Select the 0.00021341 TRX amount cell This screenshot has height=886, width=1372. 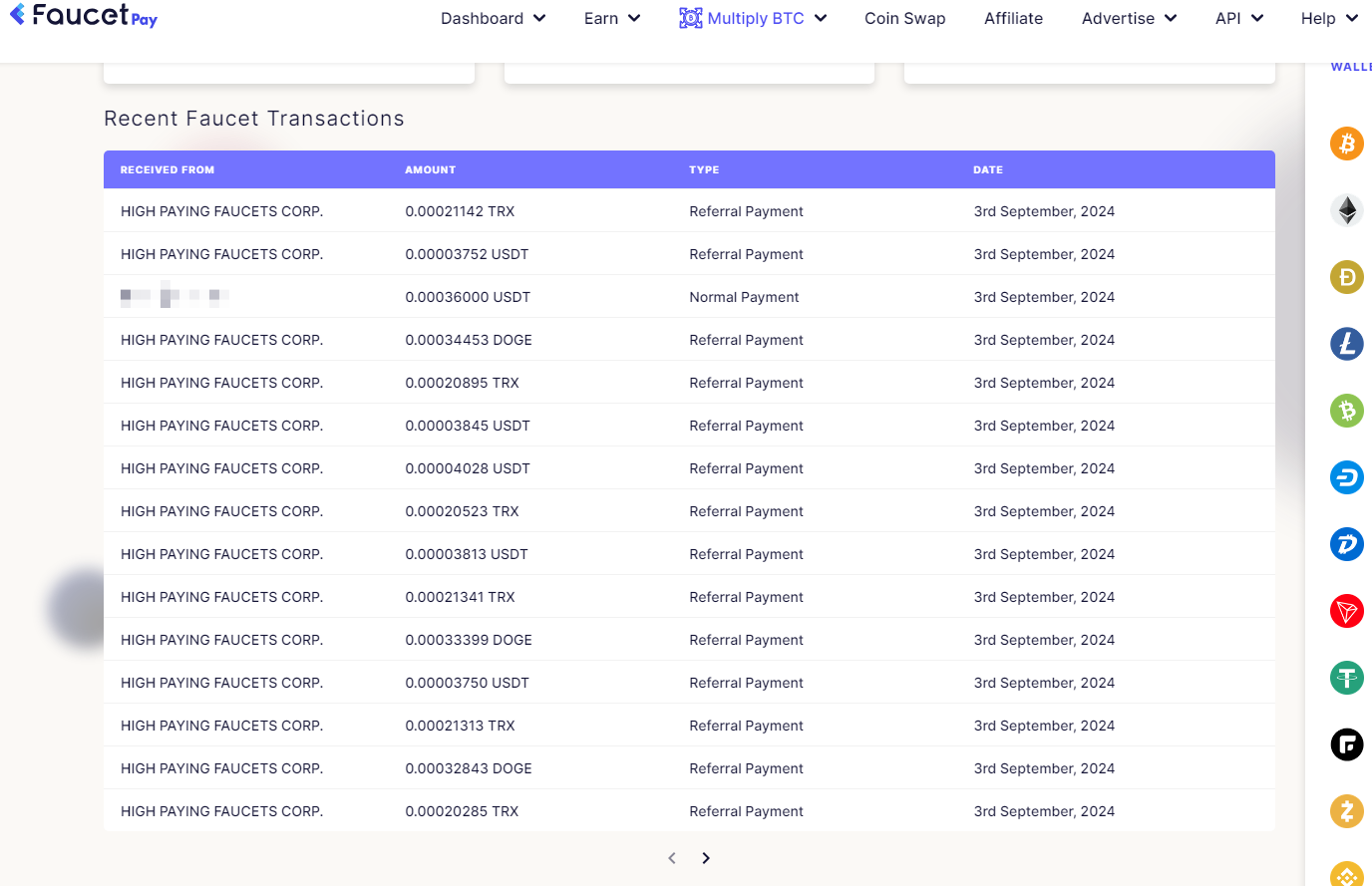coord(460,597)
